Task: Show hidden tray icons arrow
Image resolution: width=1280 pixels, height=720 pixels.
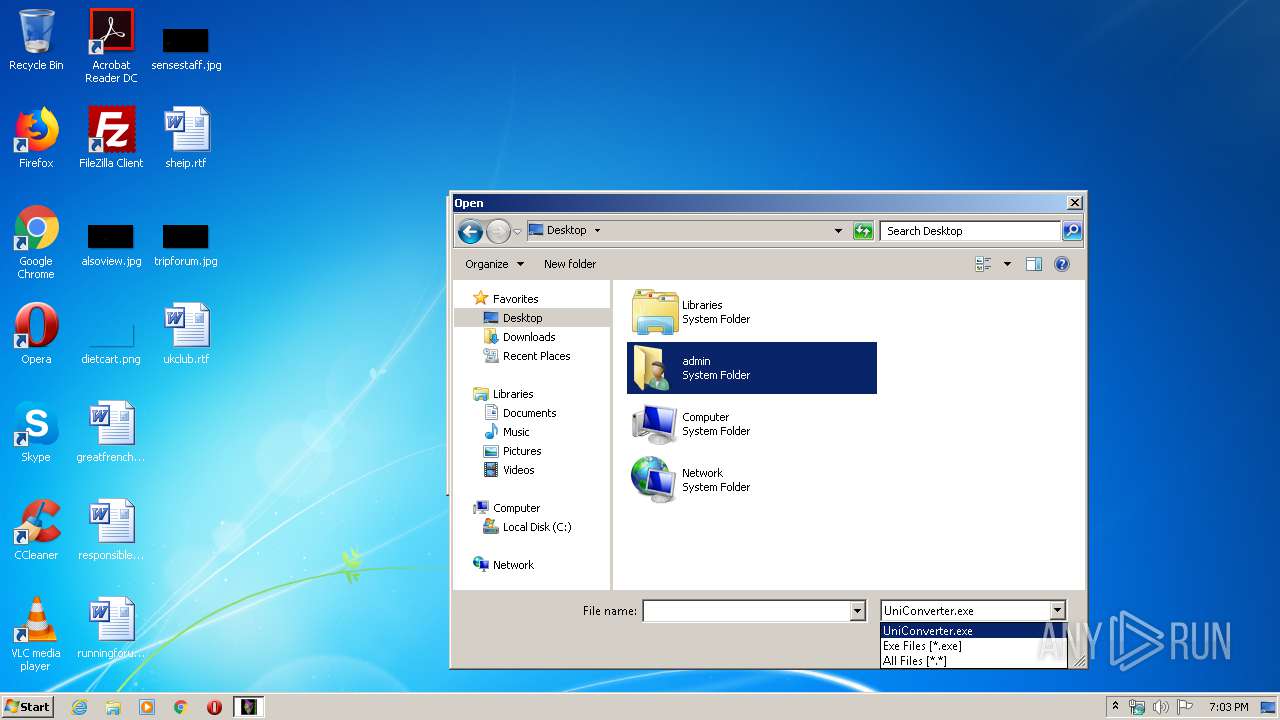Action: [1116, 707]
